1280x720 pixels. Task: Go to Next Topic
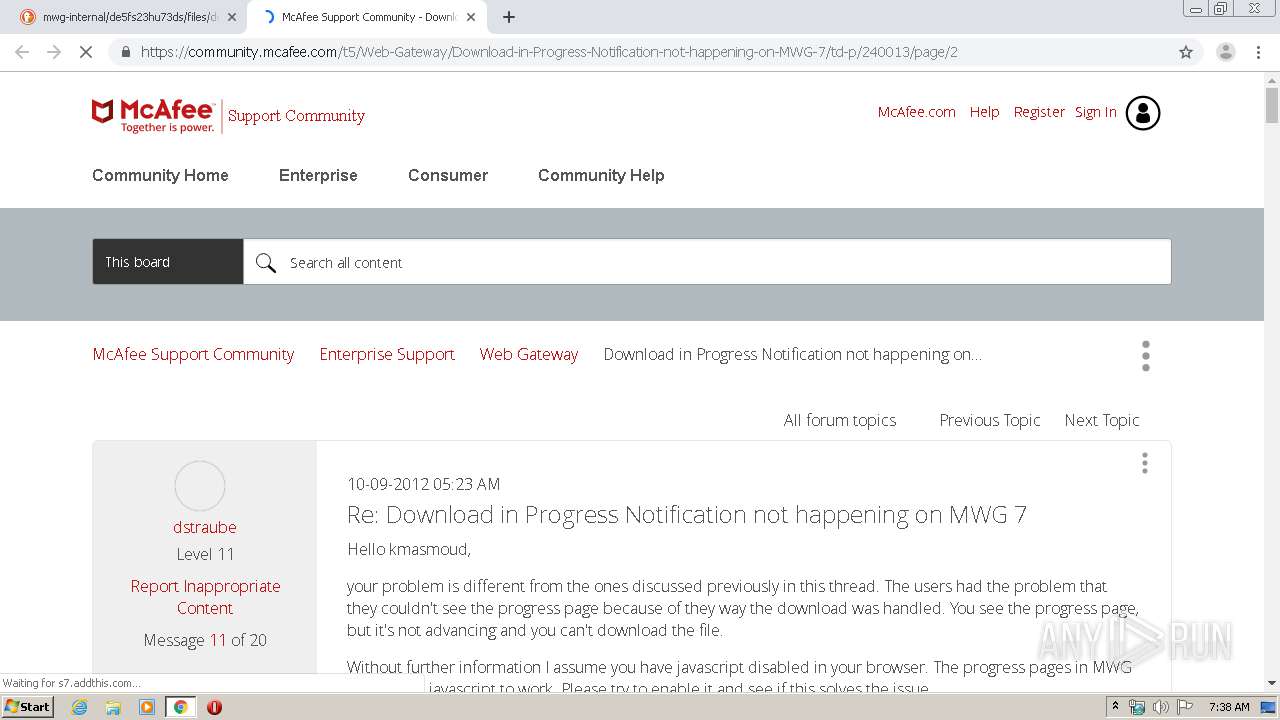(x=1102, y=420)
